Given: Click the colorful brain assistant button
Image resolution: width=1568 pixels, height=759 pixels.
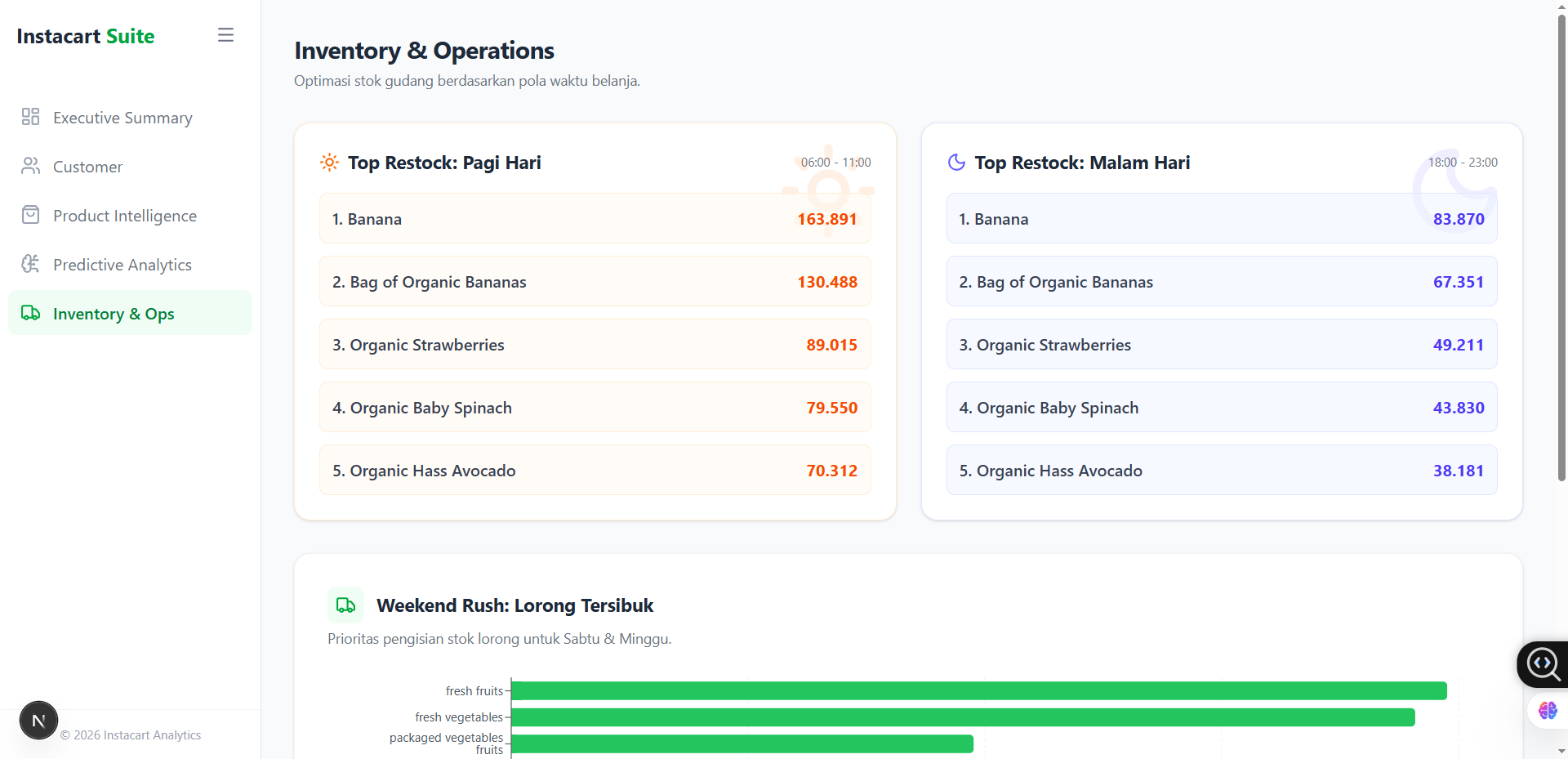Looking at the screenshot, I should tap(1547, 710).
